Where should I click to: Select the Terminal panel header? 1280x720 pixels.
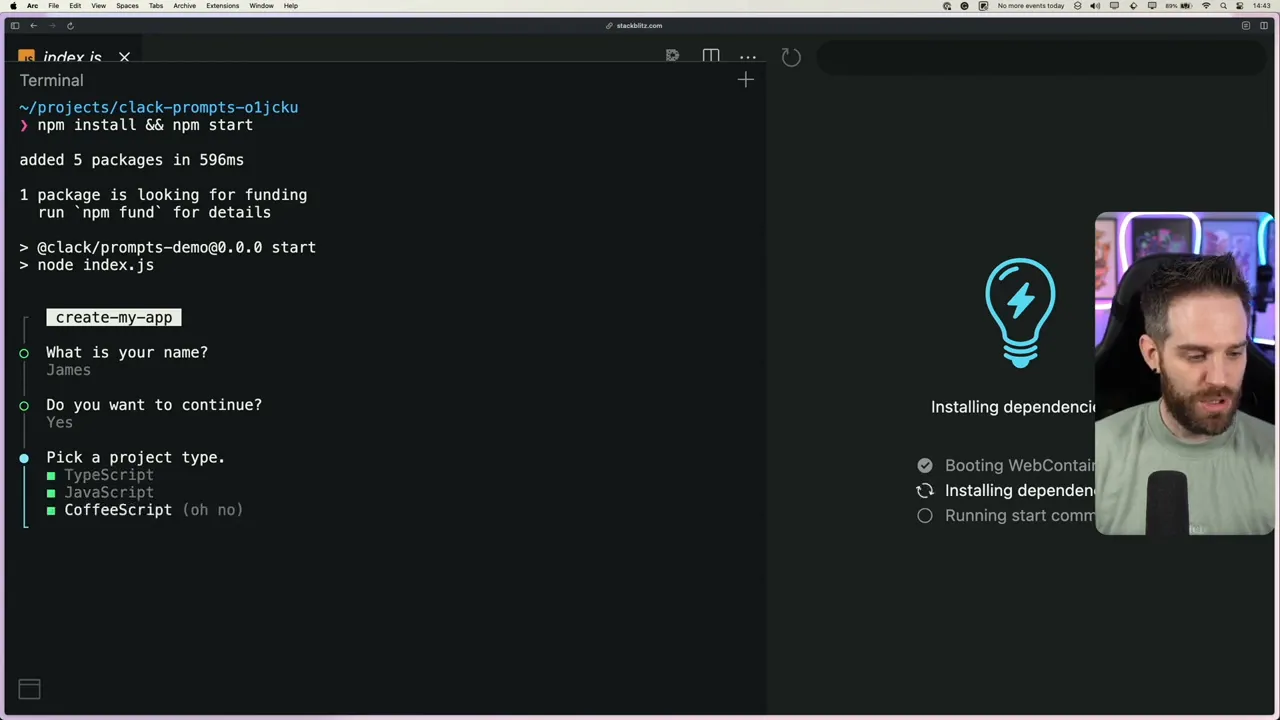tap(52, 80)
